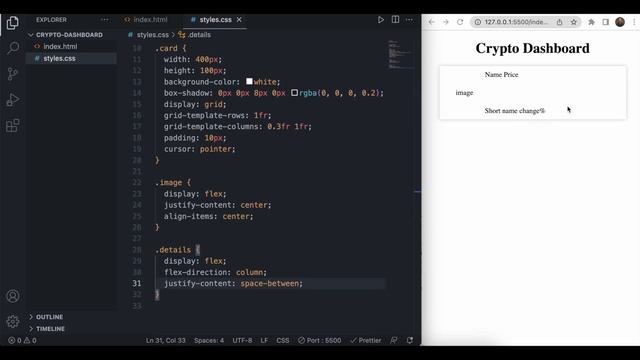The image size is (640, 360).
Task: Change end of line sequence LF
Action: 264,340
